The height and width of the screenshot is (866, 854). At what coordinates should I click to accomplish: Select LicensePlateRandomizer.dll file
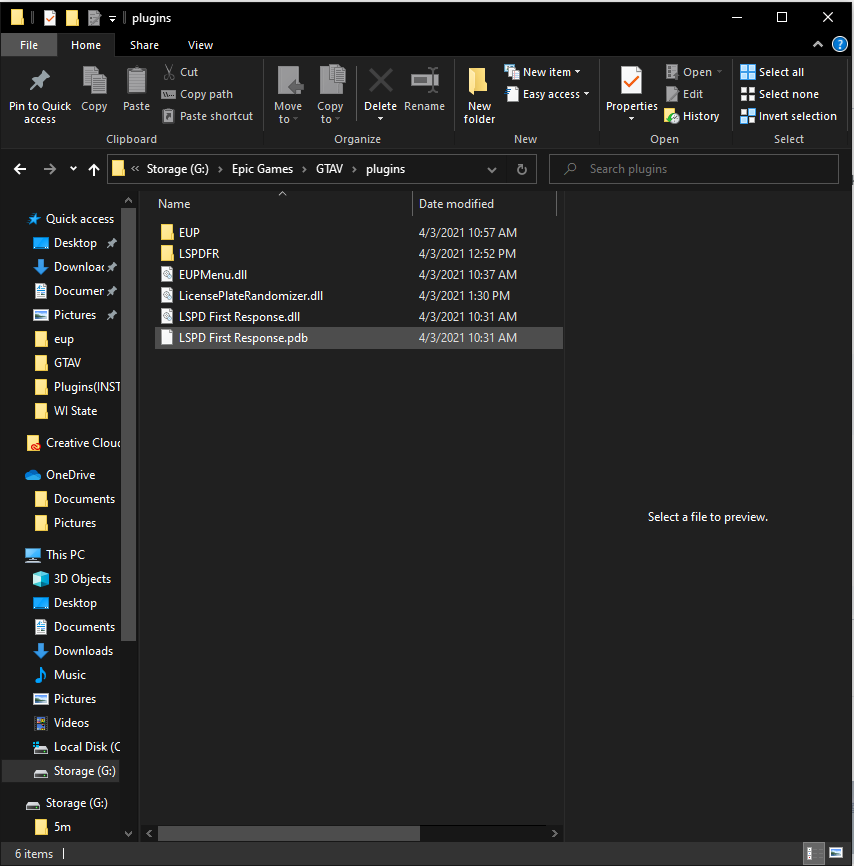tap(359, 295)
